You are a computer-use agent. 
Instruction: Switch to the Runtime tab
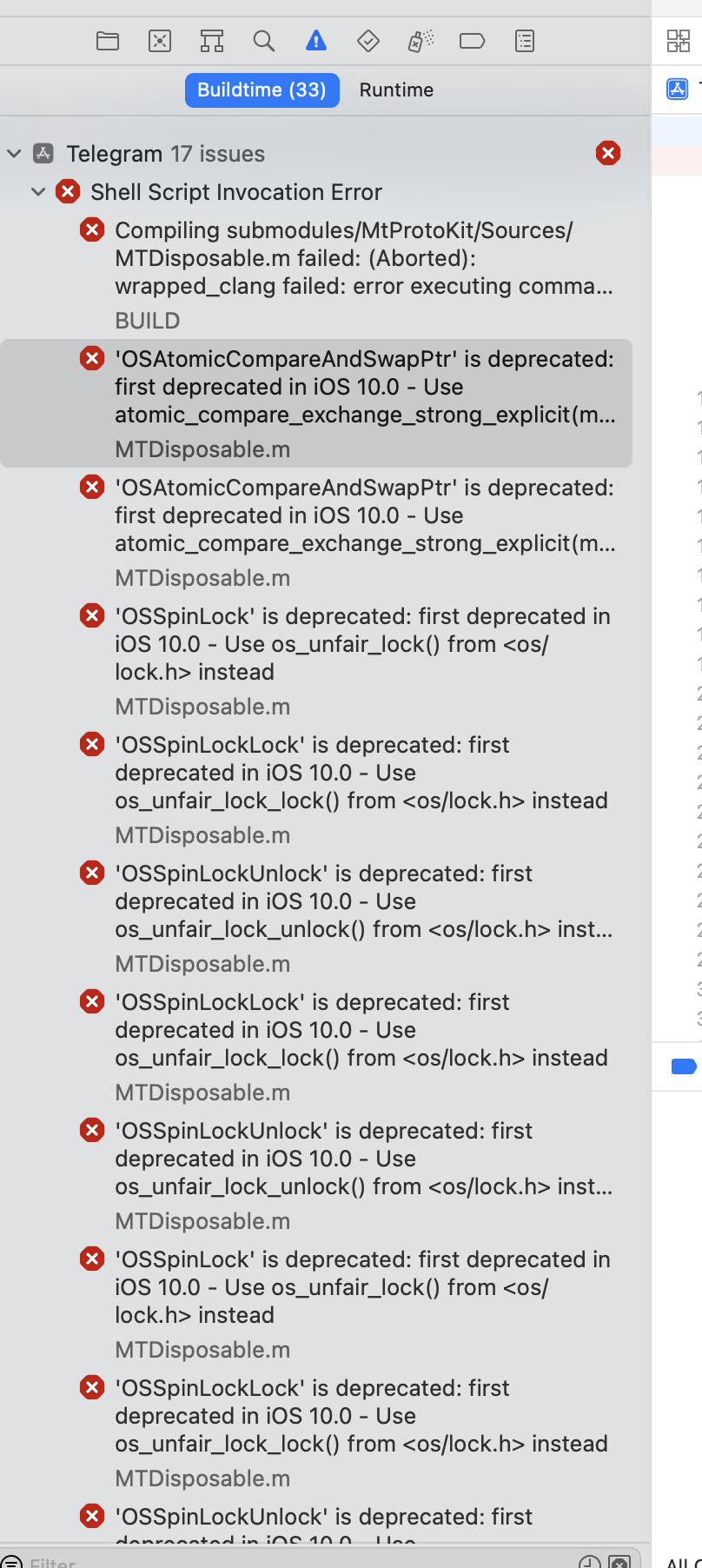coord(395,90)
